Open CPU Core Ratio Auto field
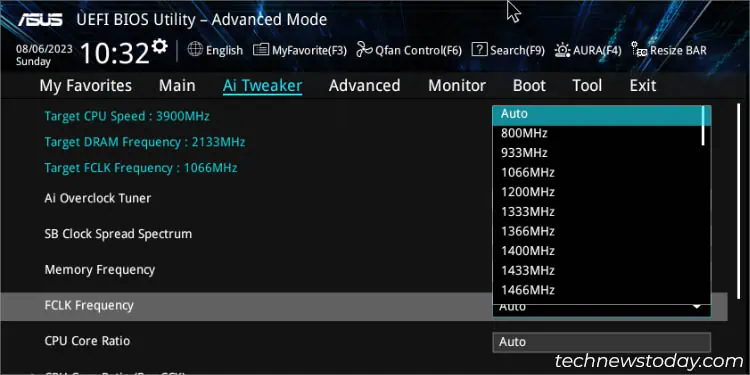The width and height of the screenshot is (750, 375). (601, 342)
